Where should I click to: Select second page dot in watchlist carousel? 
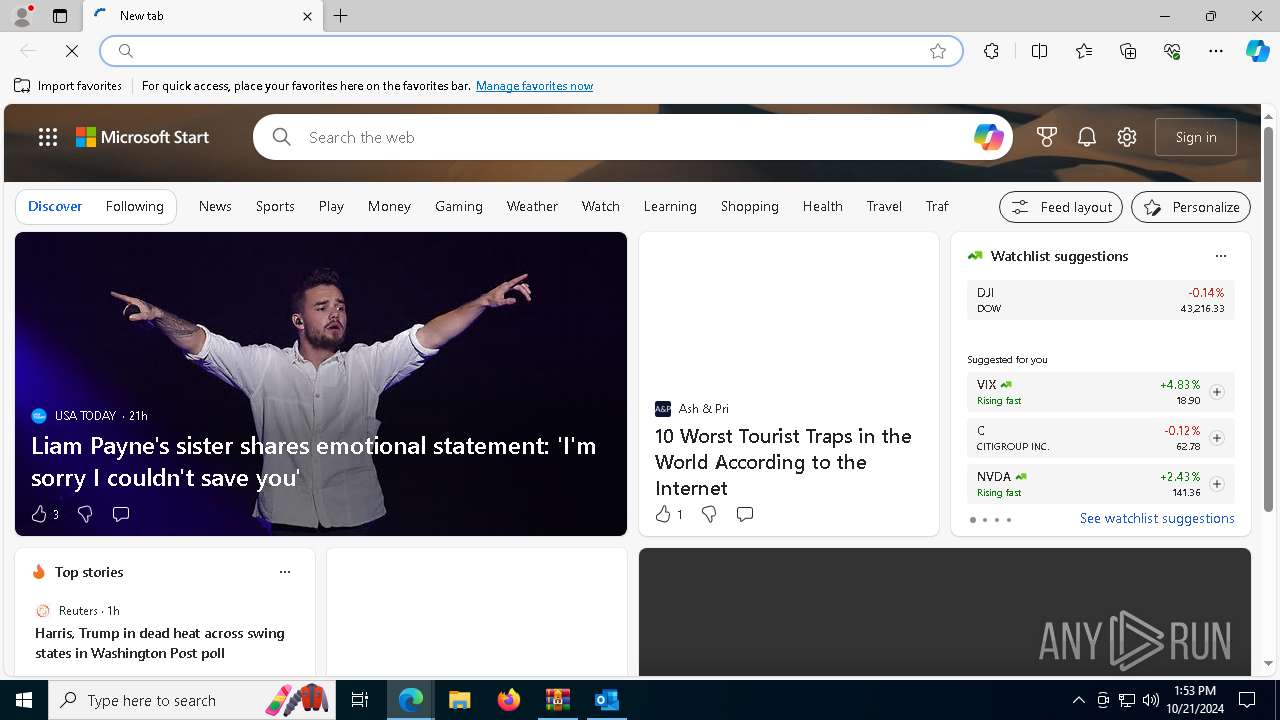(985, 520)
